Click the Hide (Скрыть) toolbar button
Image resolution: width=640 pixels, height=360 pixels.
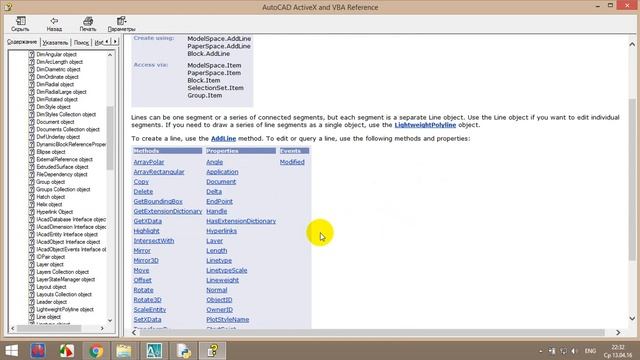pos(20,24)
